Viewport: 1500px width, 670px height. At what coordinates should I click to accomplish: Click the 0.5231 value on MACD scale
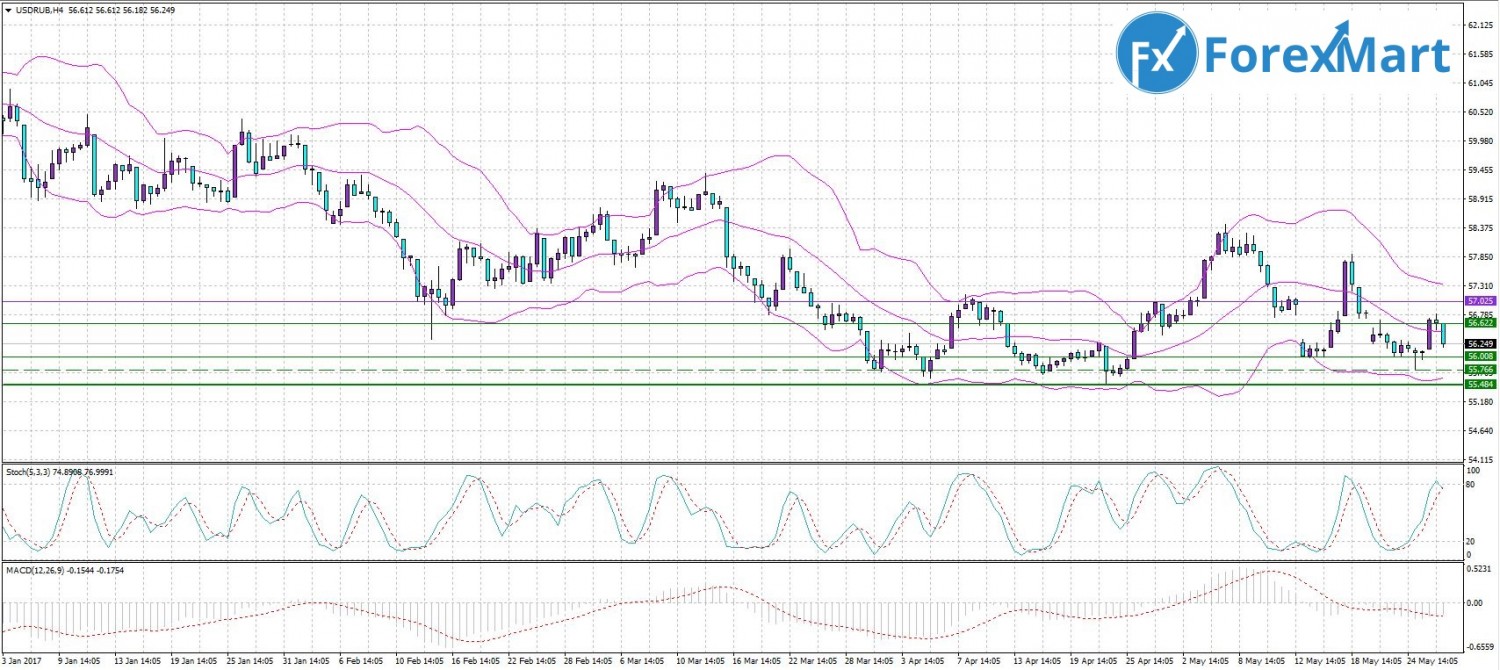1477,569
